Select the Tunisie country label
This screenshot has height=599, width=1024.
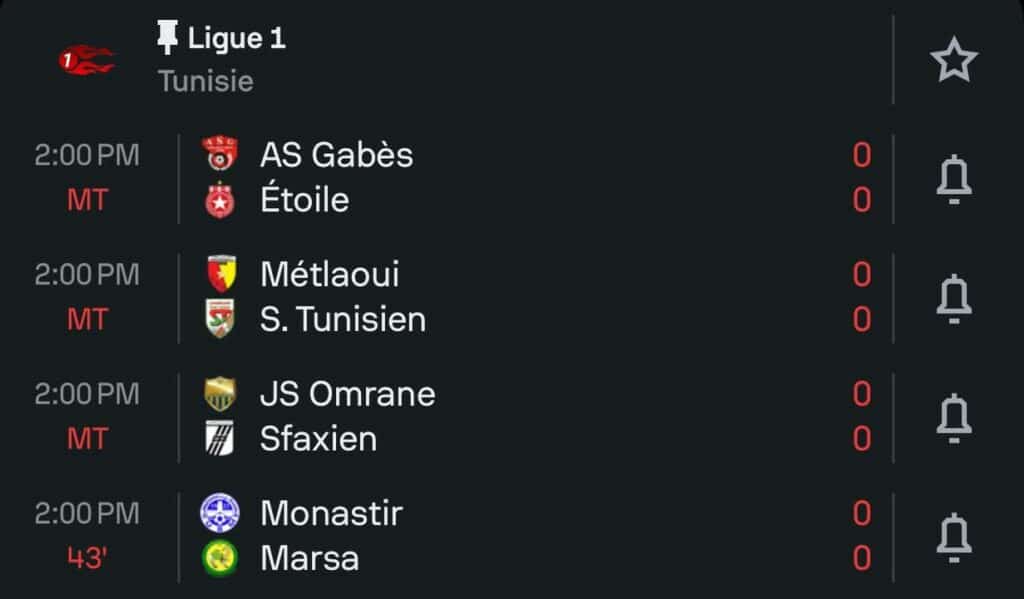click(205, 81)
